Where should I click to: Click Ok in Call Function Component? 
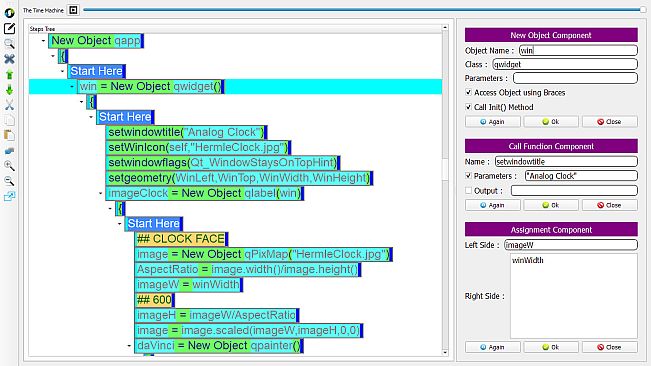551,205
